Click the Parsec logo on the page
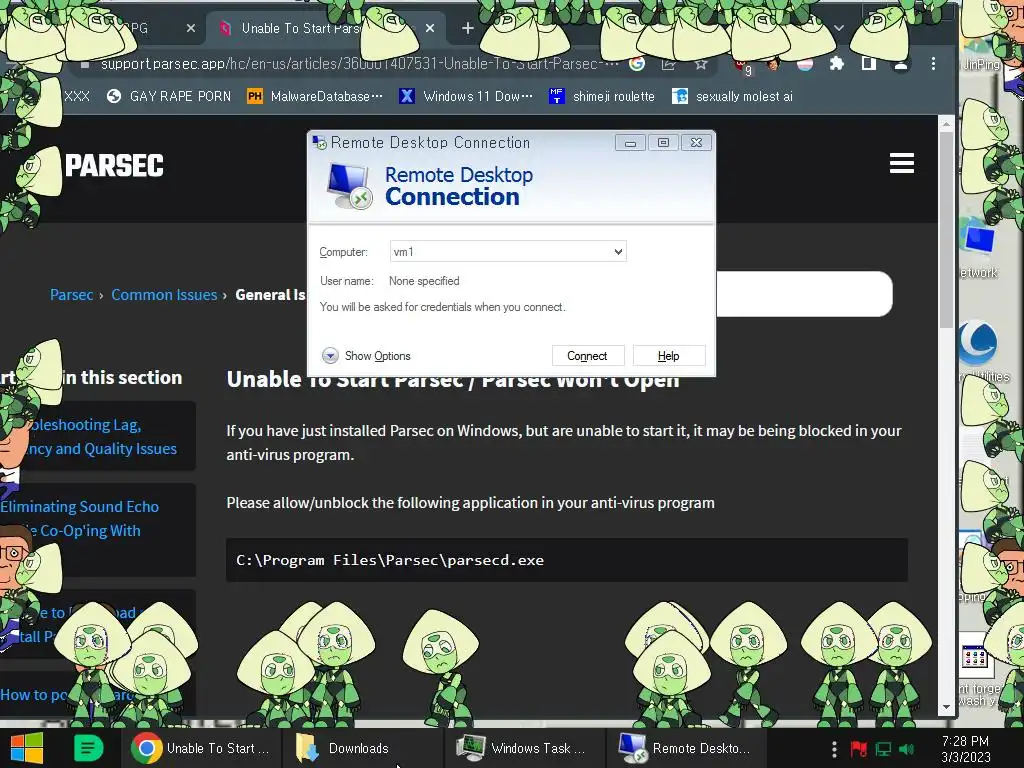Screen dimensions: 1024x768 (x=114, y=165)
